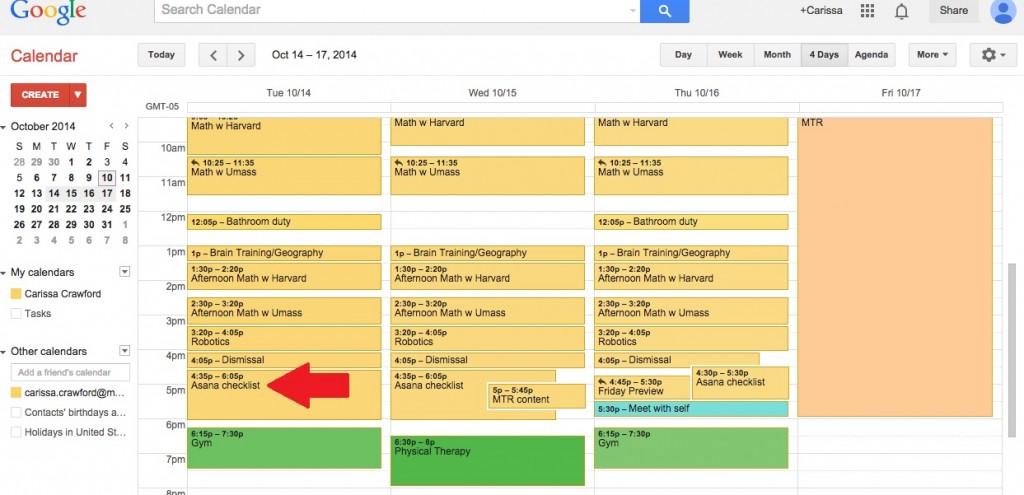The image size is (1024, 495).
Task: Show next month in mini calendar
Action: point(126,126)
